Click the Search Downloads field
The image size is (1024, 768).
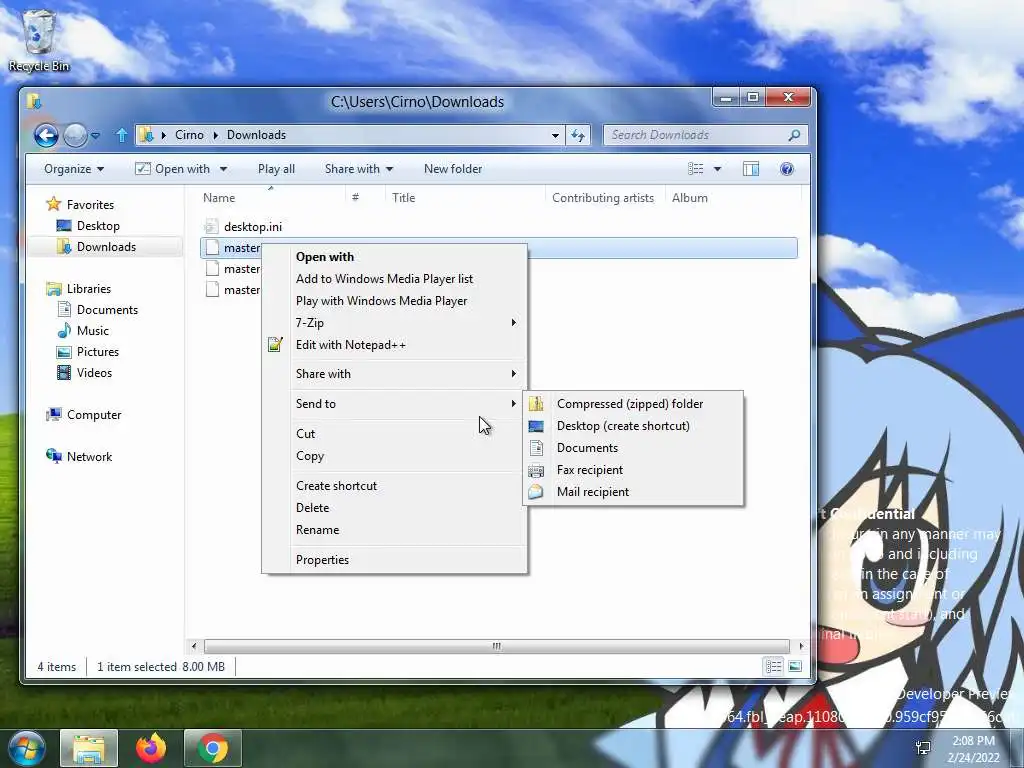705,135
